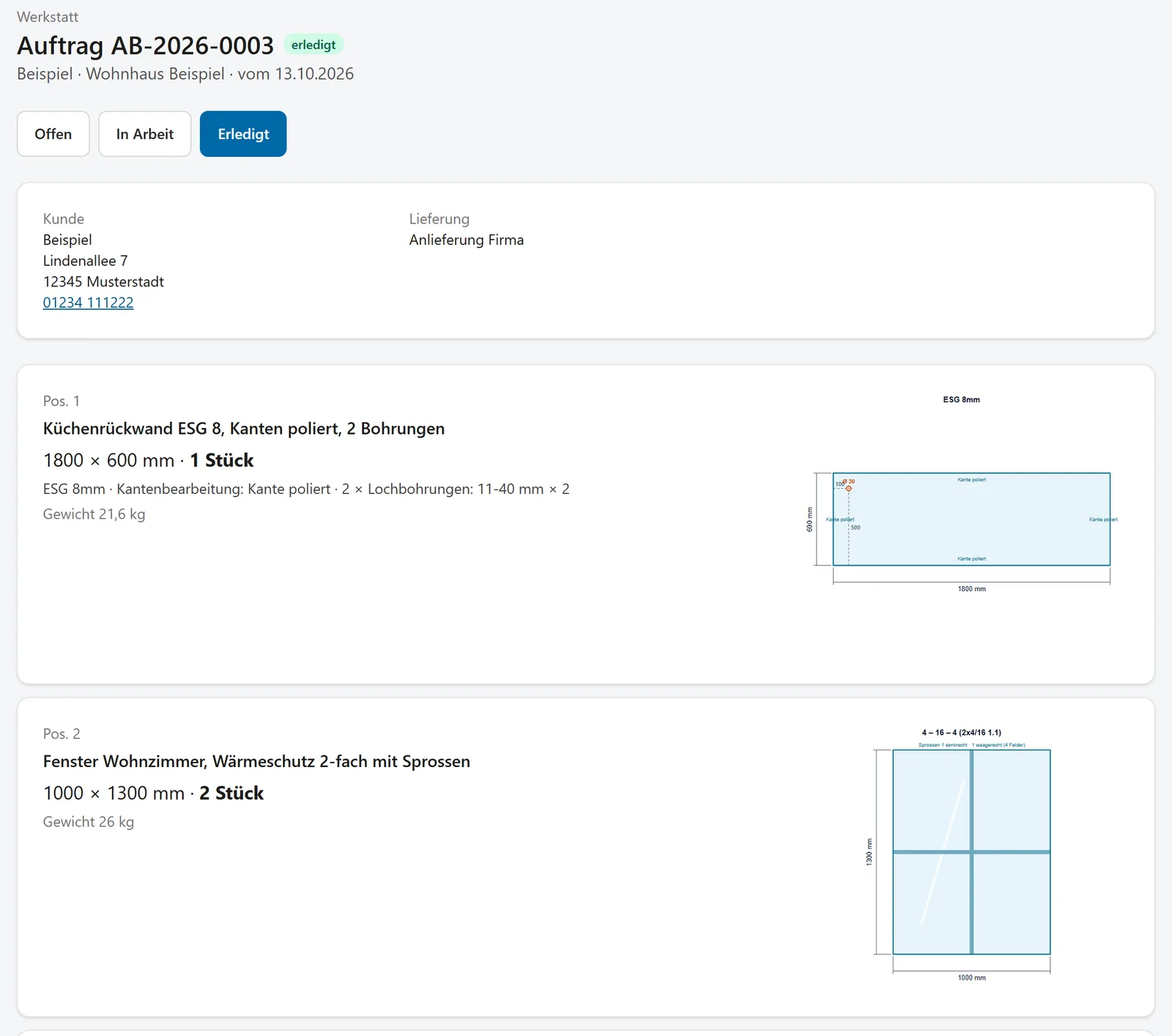
Task: Set order status to Offen
Action: tap(53, 134)
